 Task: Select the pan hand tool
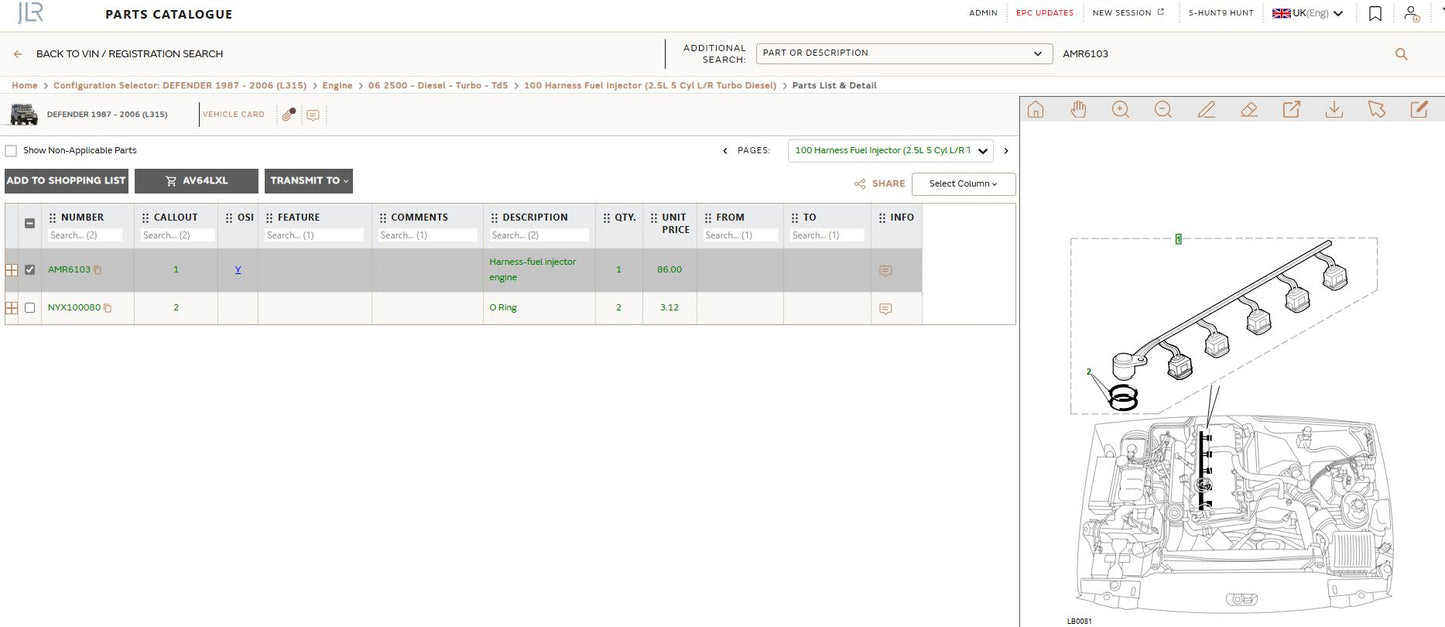pos(1078,109)
